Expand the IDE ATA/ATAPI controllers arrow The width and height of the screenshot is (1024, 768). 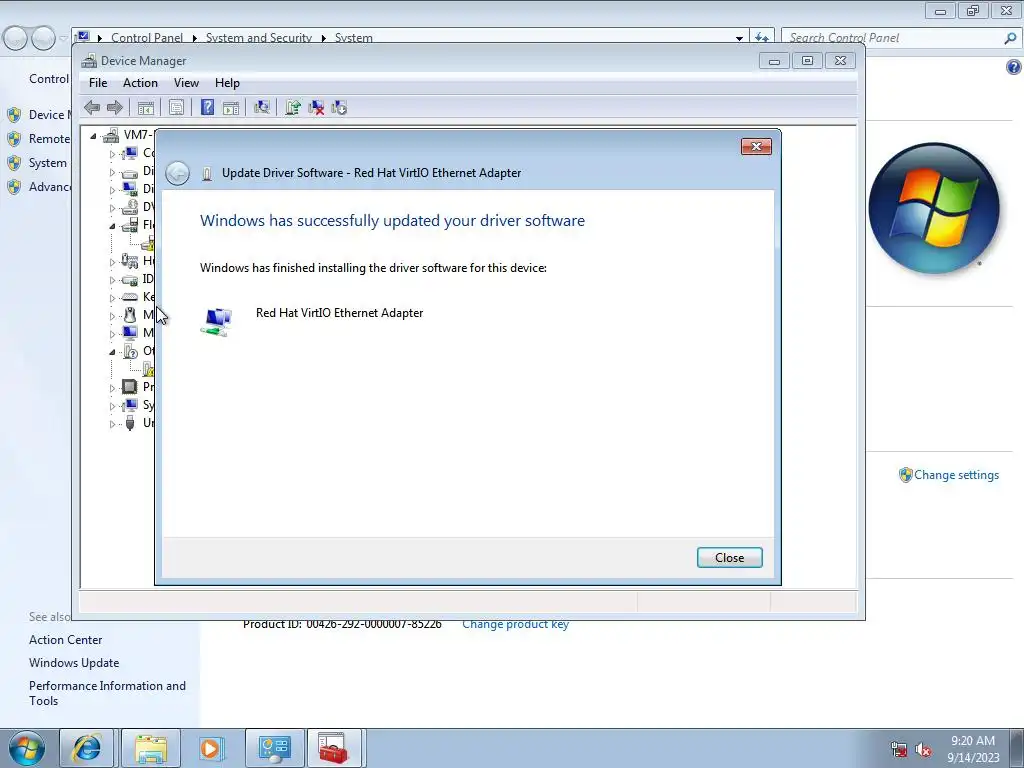(x=112, y=280)
